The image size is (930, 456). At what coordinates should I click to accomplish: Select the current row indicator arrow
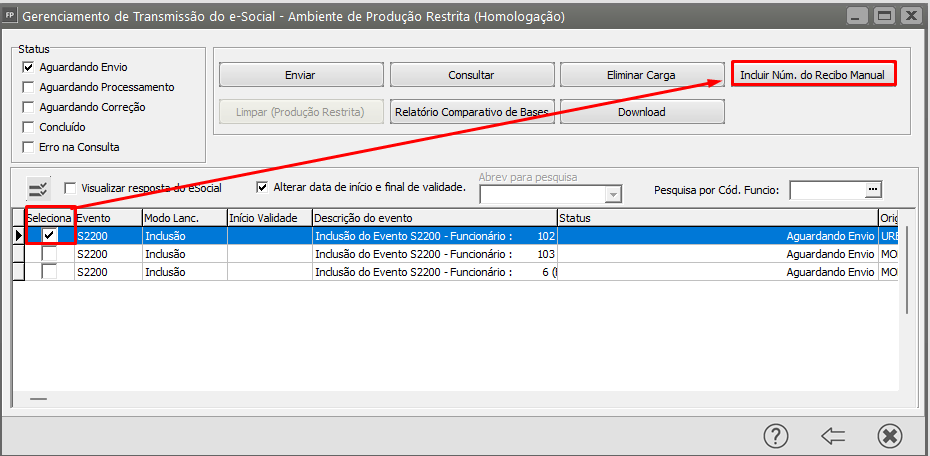[19, 236]
